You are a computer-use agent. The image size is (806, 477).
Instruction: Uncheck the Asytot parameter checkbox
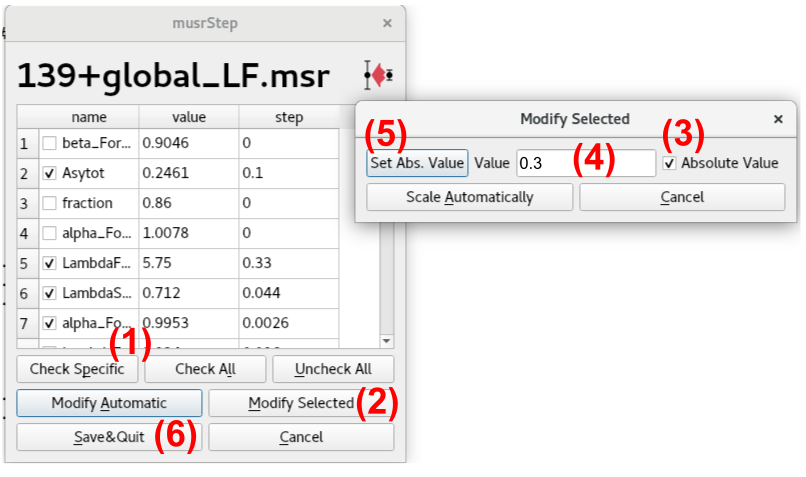pos(49,173)
